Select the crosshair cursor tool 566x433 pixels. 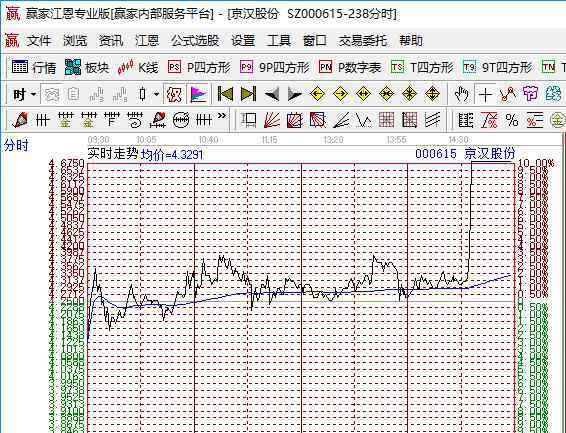click(x=485, y=95)
